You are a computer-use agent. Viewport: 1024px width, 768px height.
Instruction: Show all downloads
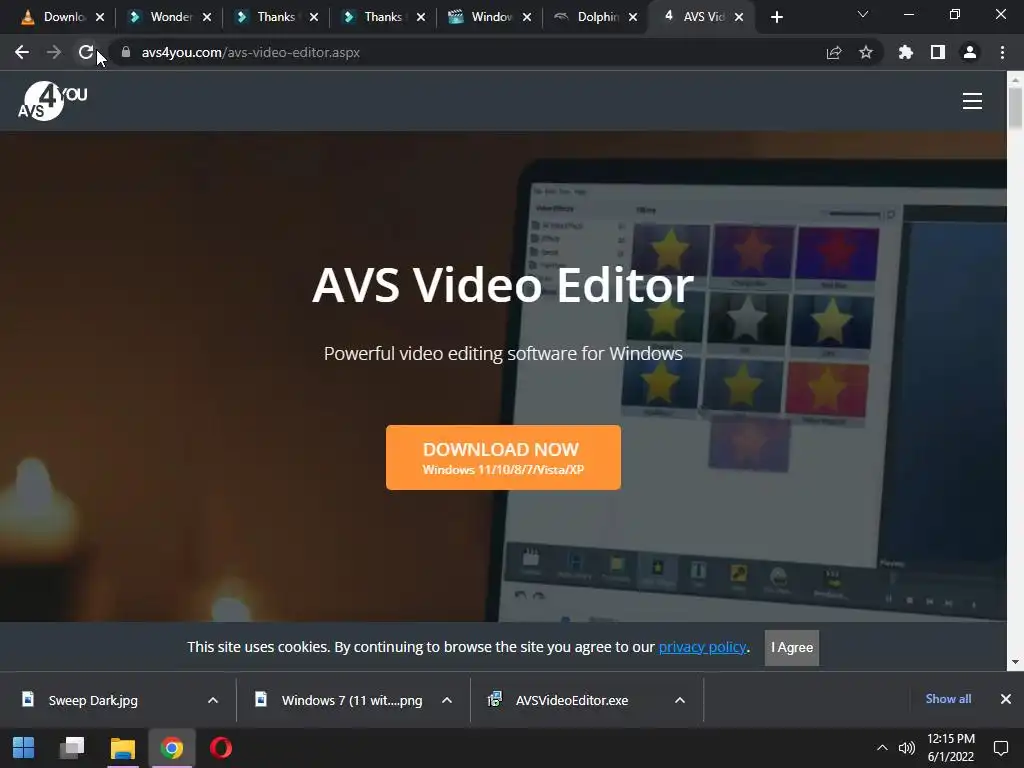coord(948,699)
